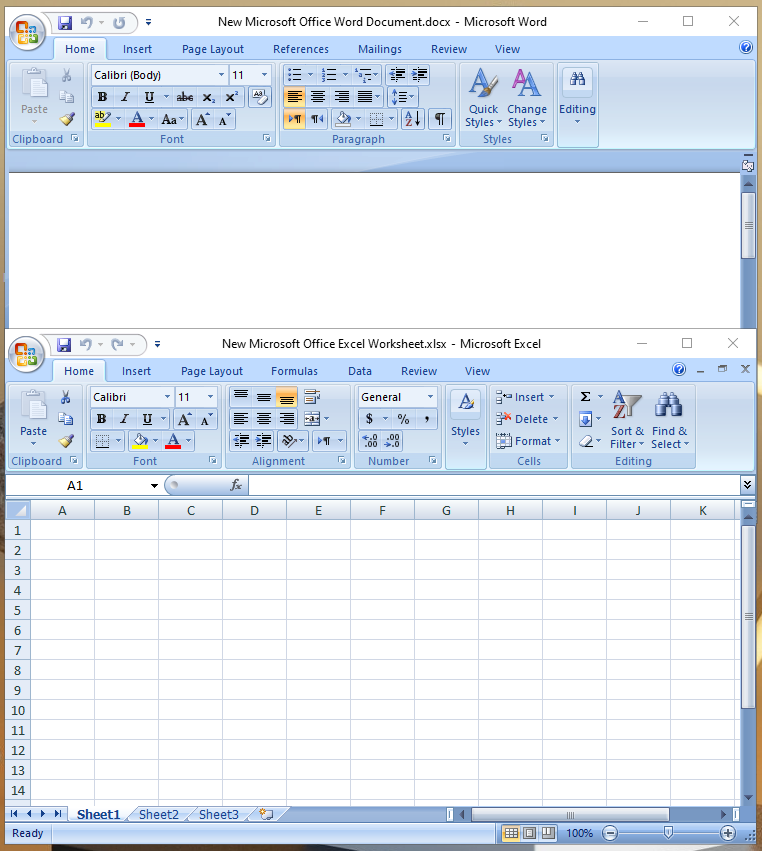Click the Paste button in Excel

pyautogui.click(x=34, y=418)
